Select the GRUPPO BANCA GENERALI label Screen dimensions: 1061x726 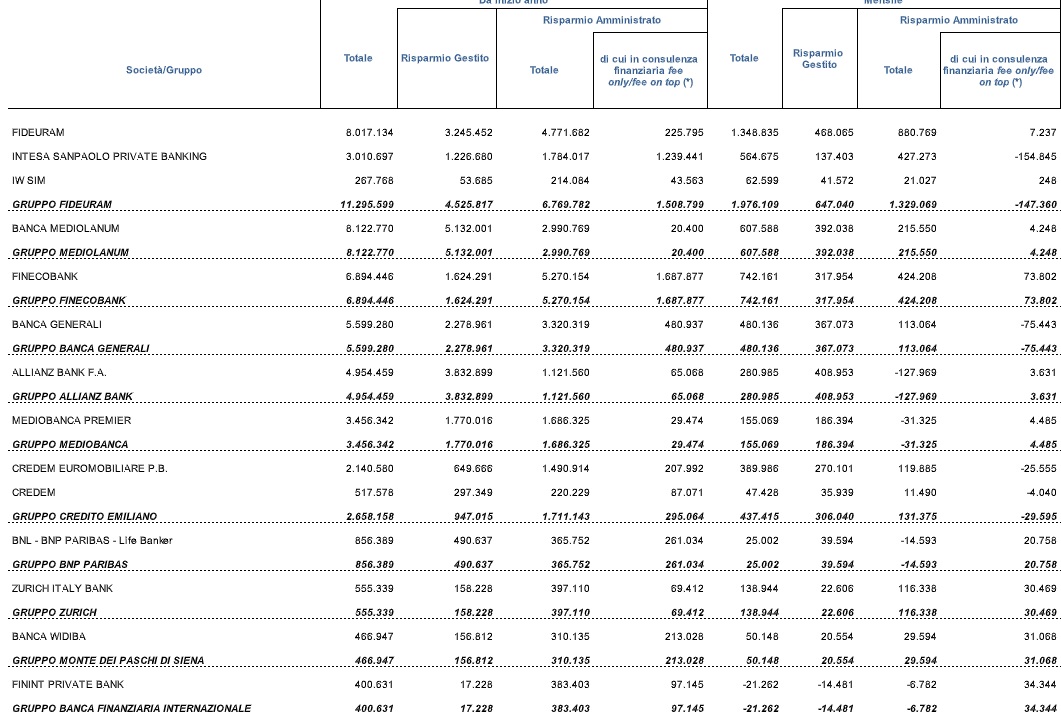81,348
